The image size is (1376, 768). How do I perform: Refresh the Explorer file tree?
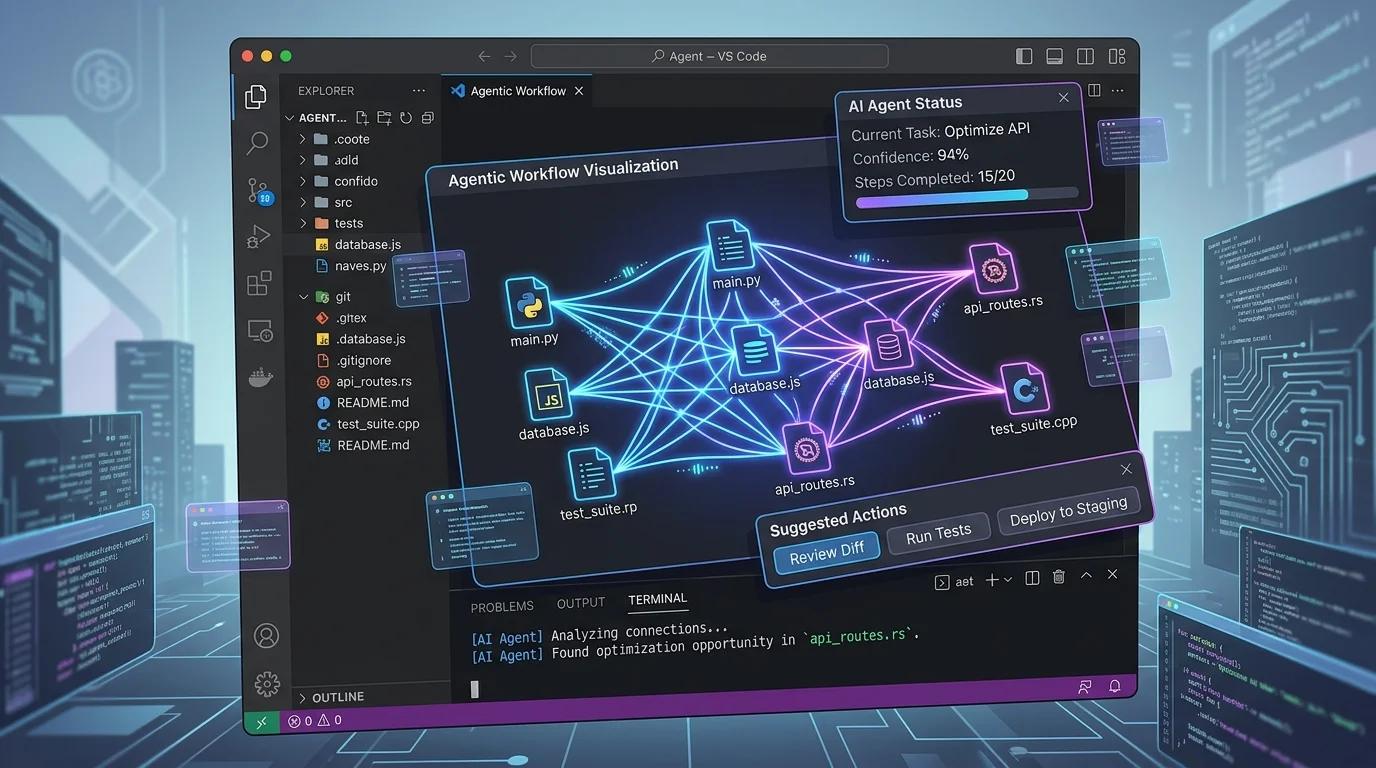[405, 117]
